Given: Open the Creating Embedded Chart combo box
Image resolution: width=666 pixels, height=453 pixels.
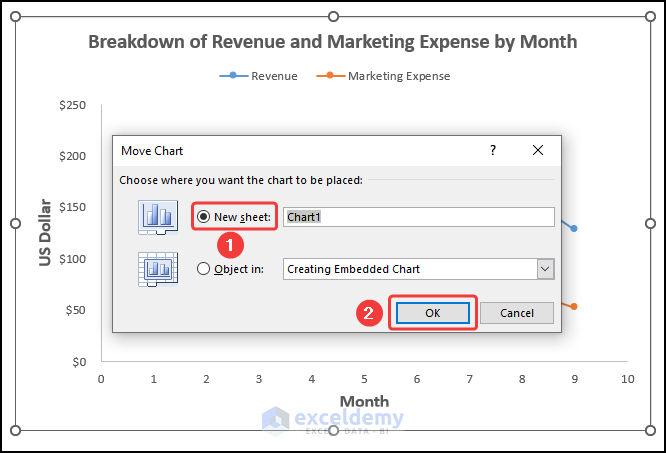Looking at the screenshot, I should tap(410, 269).
